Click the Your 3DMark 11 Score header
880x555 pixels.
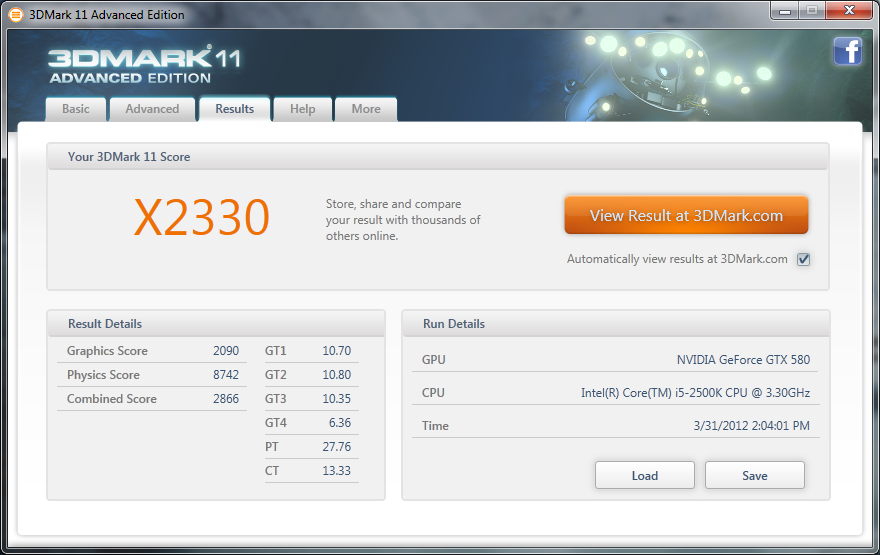[x=438, y=157]
